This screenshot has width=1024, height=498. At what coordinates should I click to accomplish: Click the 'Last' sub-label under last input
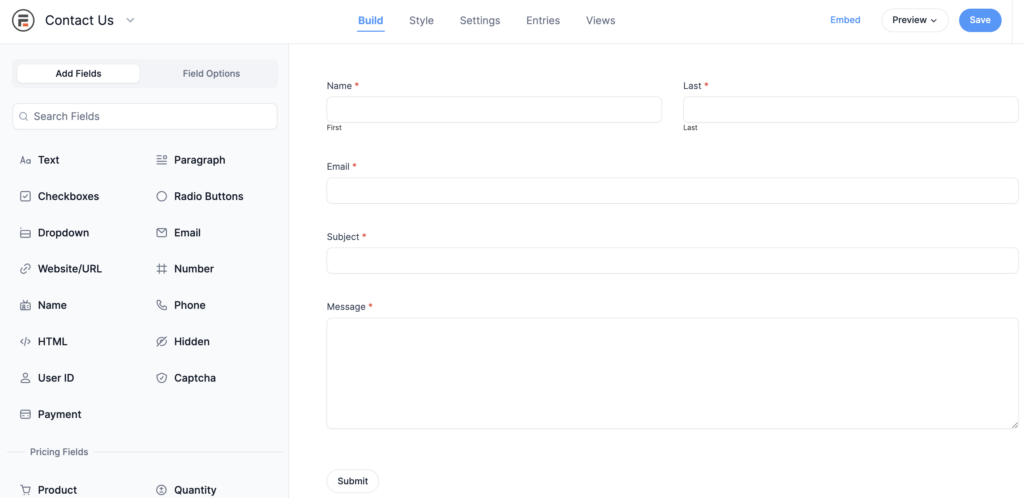point(690,128)
